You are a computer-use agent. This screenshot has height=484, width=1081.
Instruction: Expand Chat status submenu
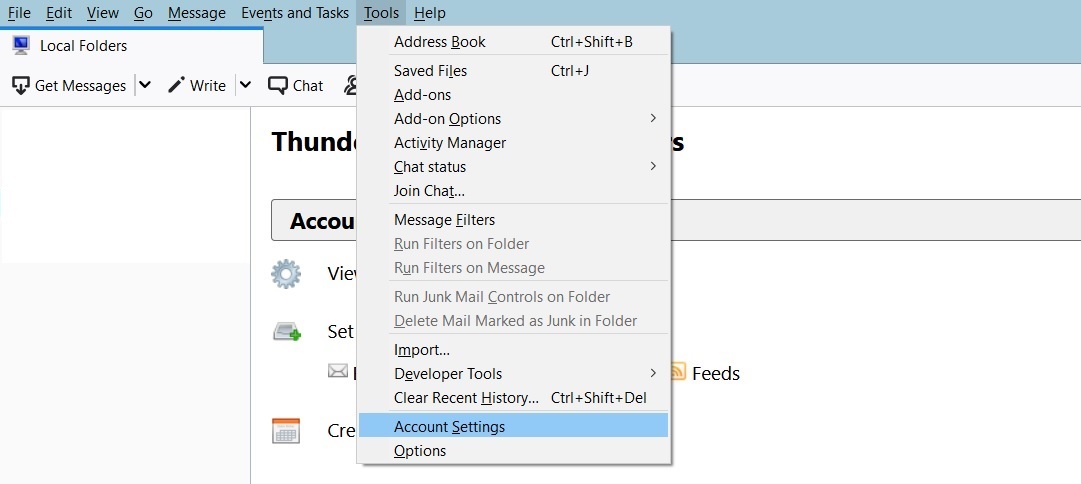point(653,166)
